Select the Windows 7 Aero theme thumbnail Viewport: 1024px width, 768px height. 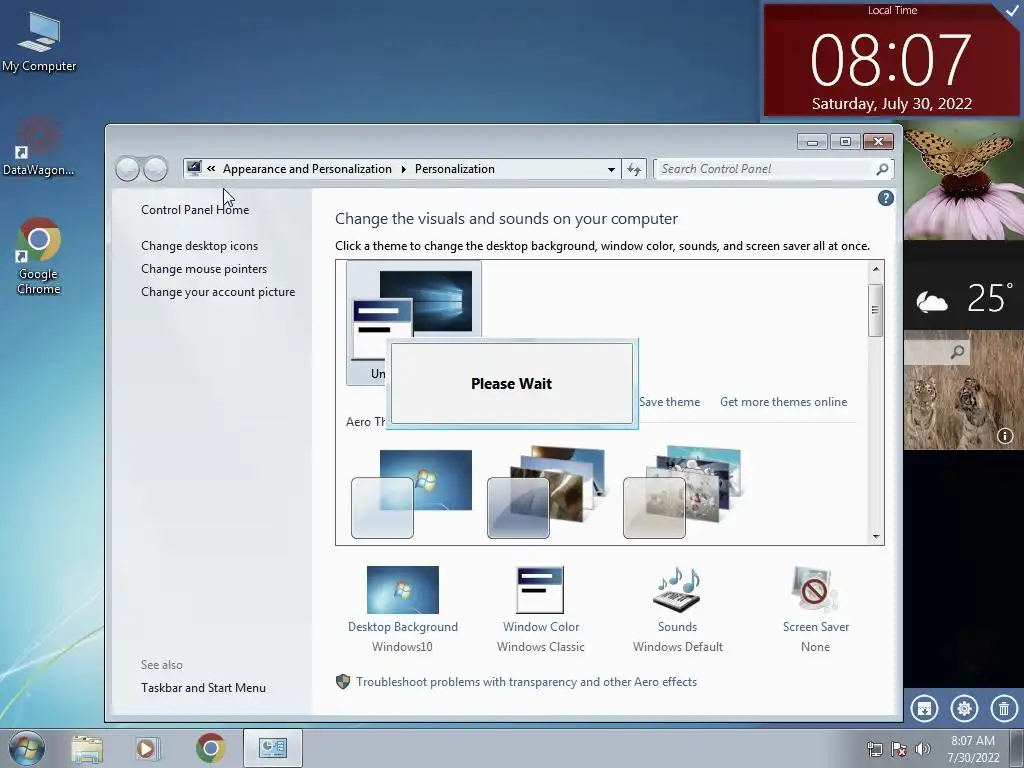point(412,493)
